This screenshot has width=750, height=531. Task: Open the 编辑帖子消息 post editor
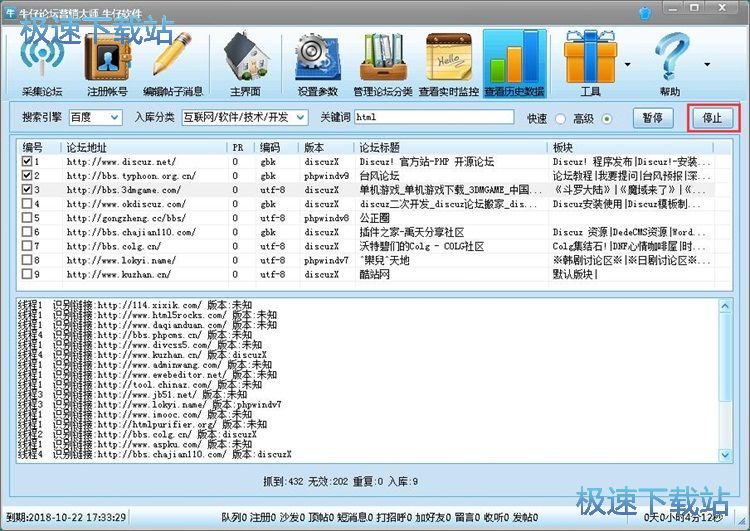[x=173, y=64]
